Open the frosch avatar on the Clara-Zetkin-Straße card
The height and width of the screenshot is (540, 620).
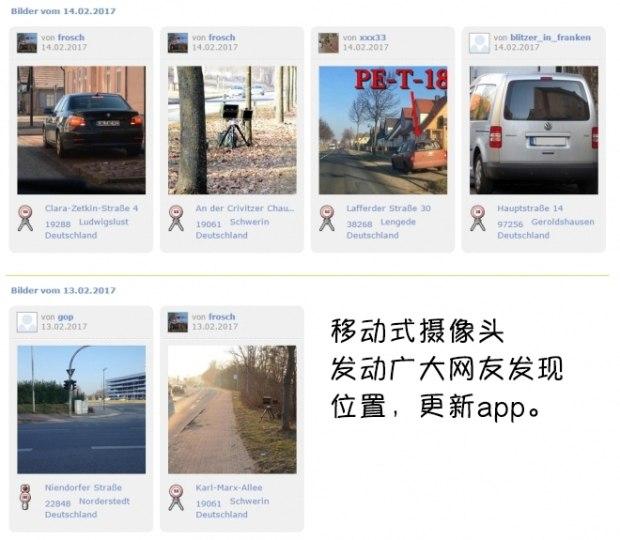pyautogui.click(x=27, y=43)
